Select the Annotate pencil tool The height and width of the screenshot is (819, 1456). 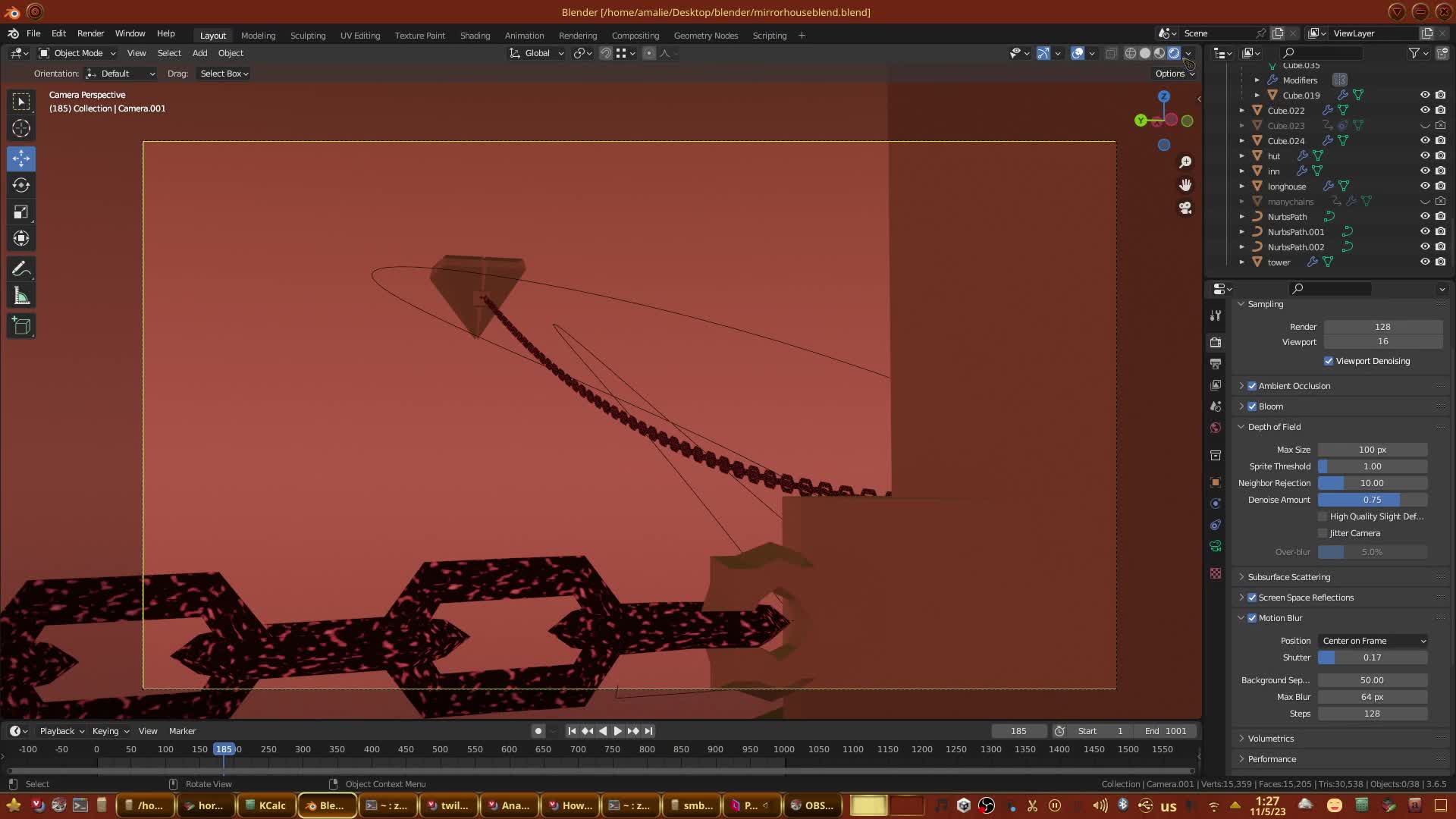tap(21, 269)
